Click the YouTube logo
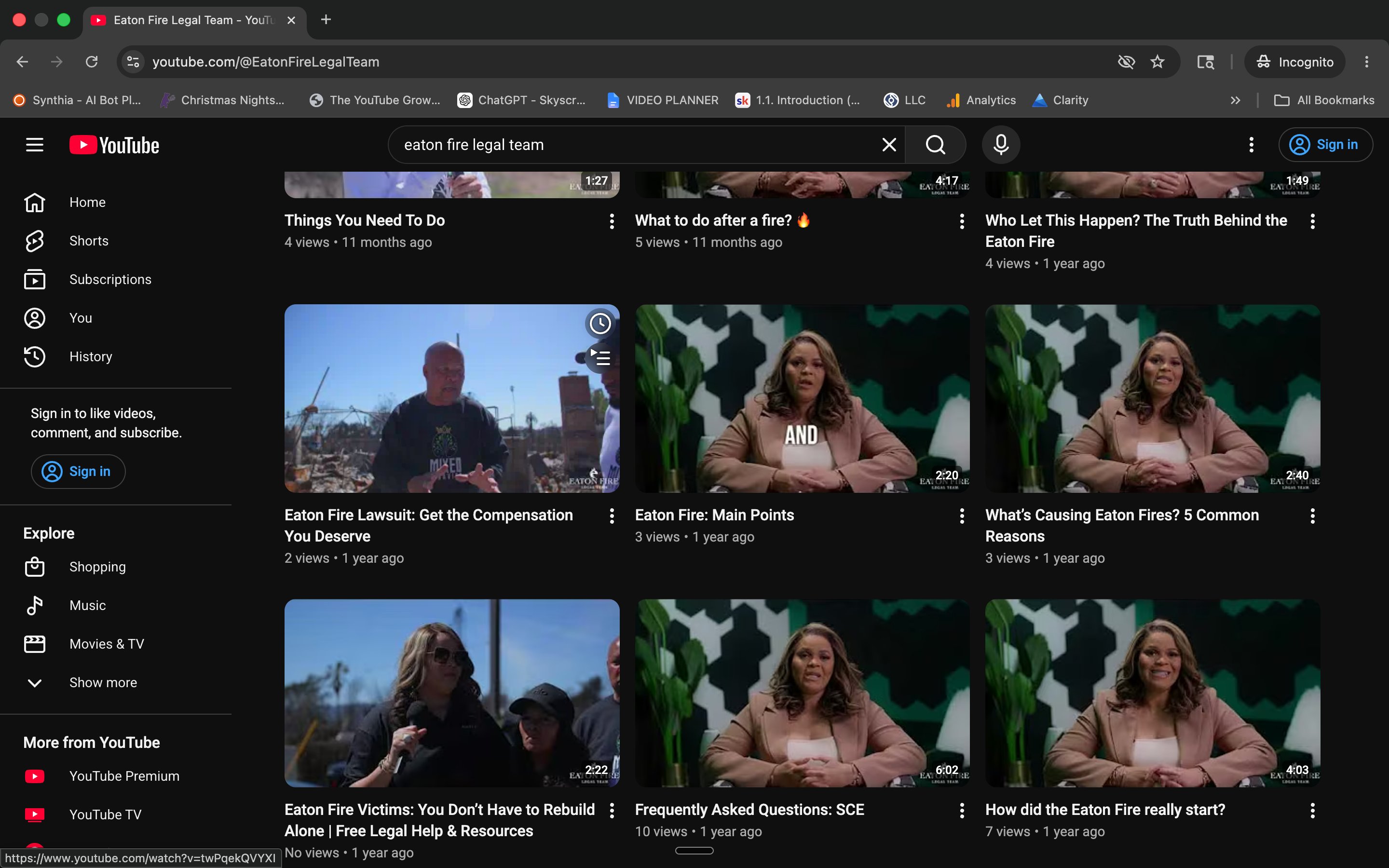 (114, 145)
